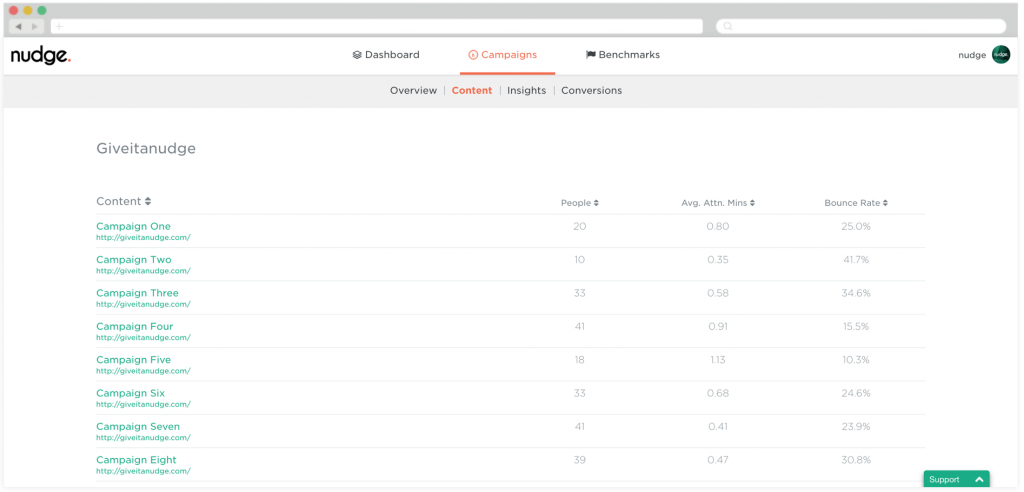This screenshot has height=492, width=1024.
Task: Focus the browser search field
Action: (861, 26)
